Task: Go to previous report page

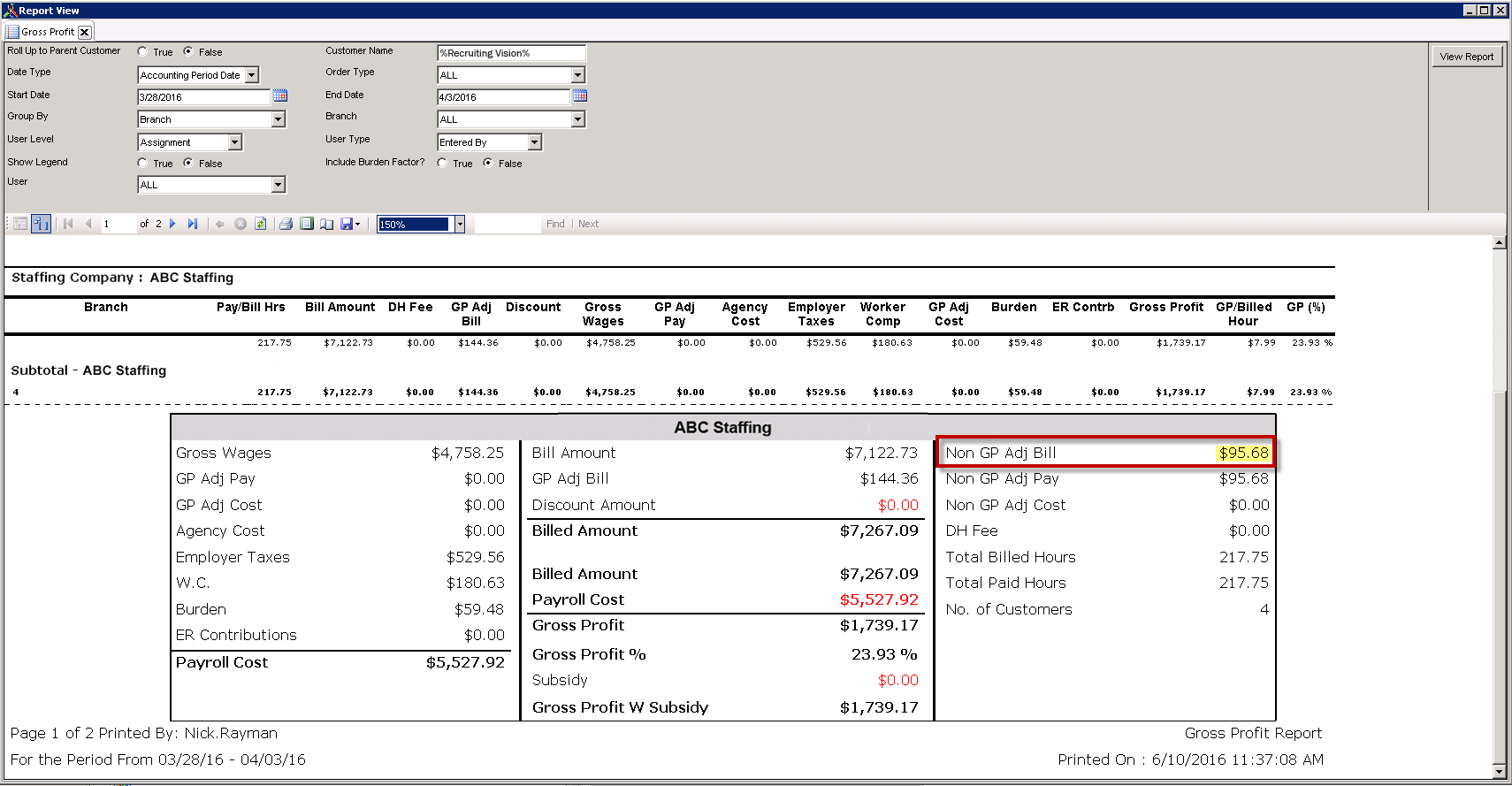Action: (88, 224)
